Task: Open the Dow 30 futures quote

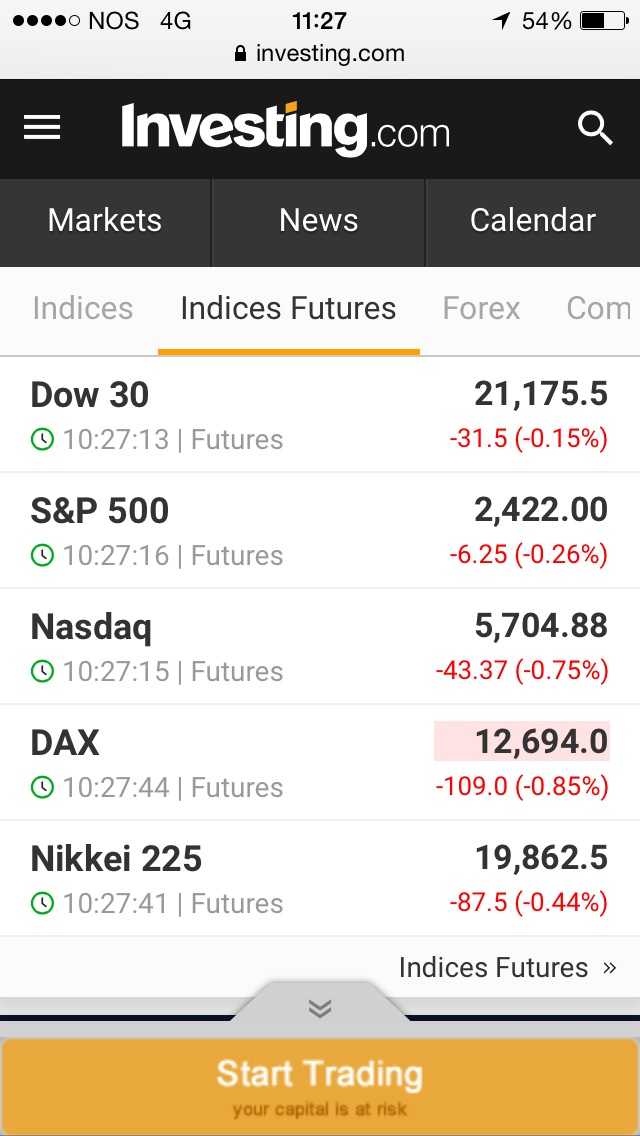Action: click(90, 395)
